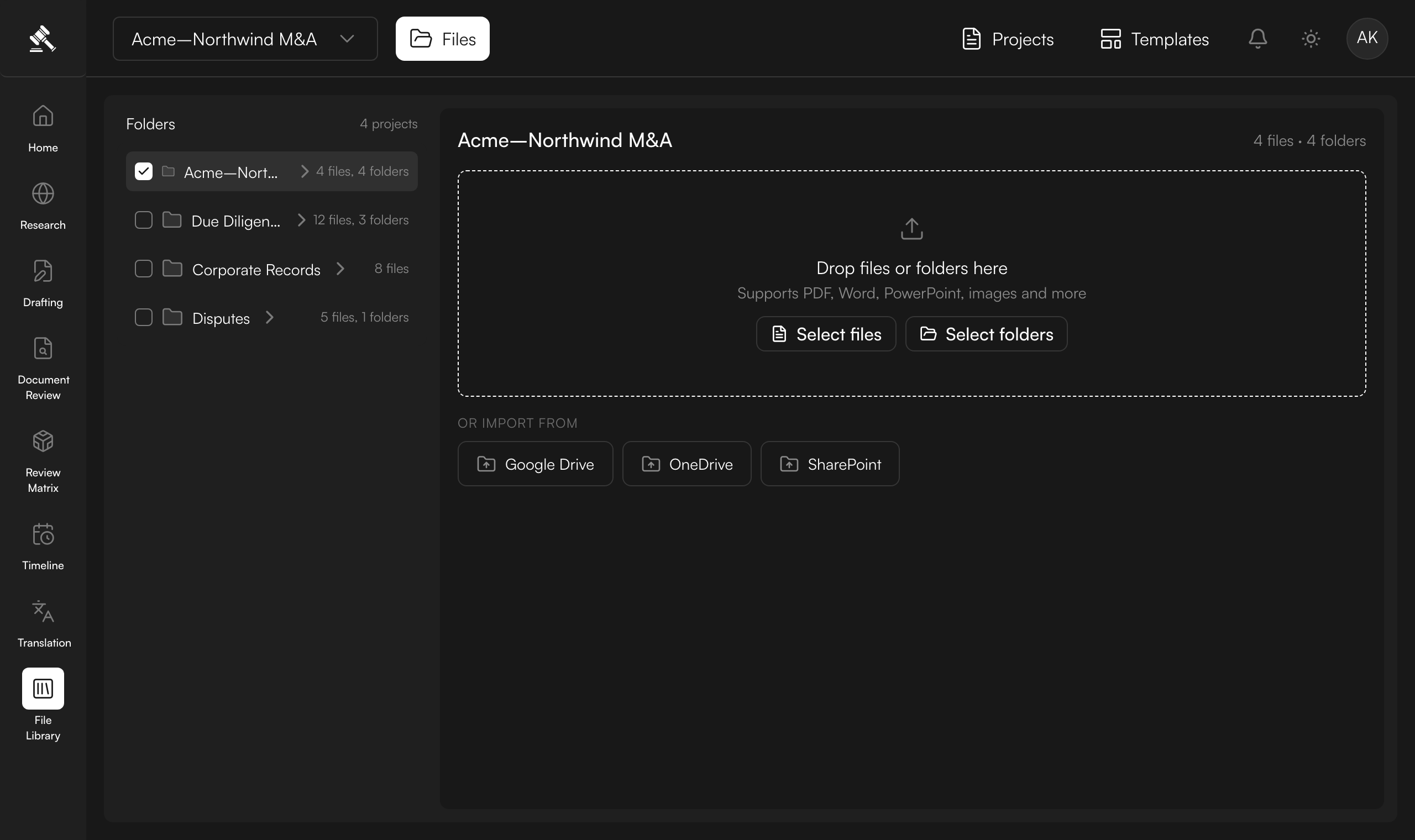
Task: Click the folder icon beside Due Diligen...
Action: pyautogui.click(x=172, y=219)
